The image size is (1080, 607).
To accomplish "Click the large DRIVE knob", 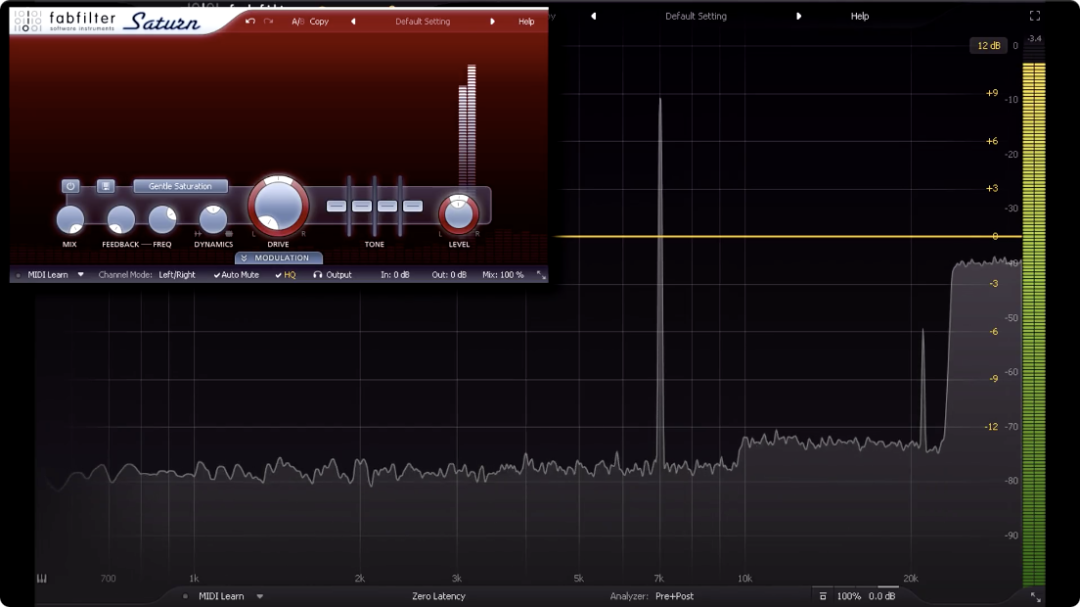I will [278, 206].
